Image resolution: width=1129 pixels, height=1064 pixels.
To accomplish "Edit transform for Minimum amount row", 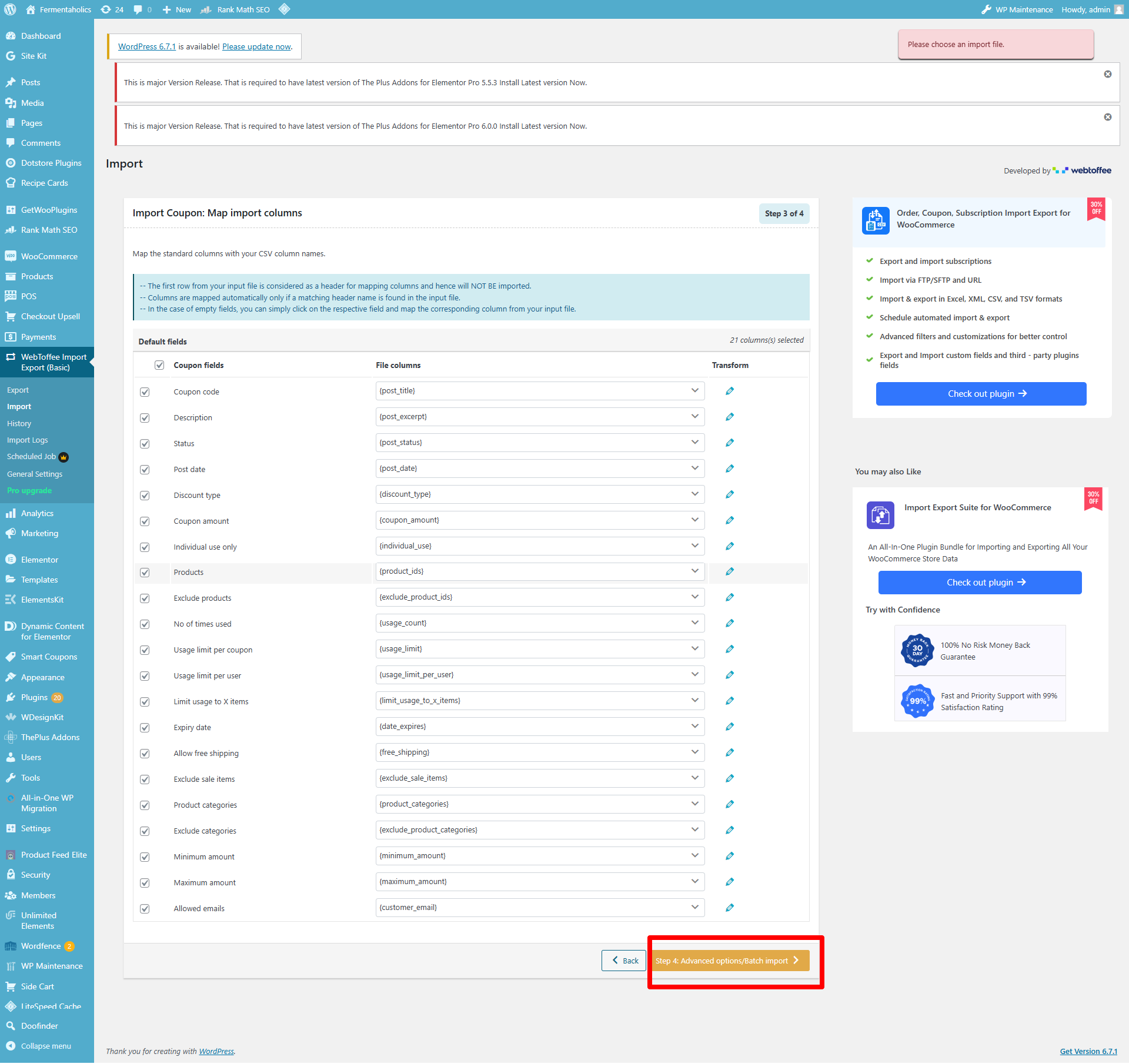I will point(730,856).
